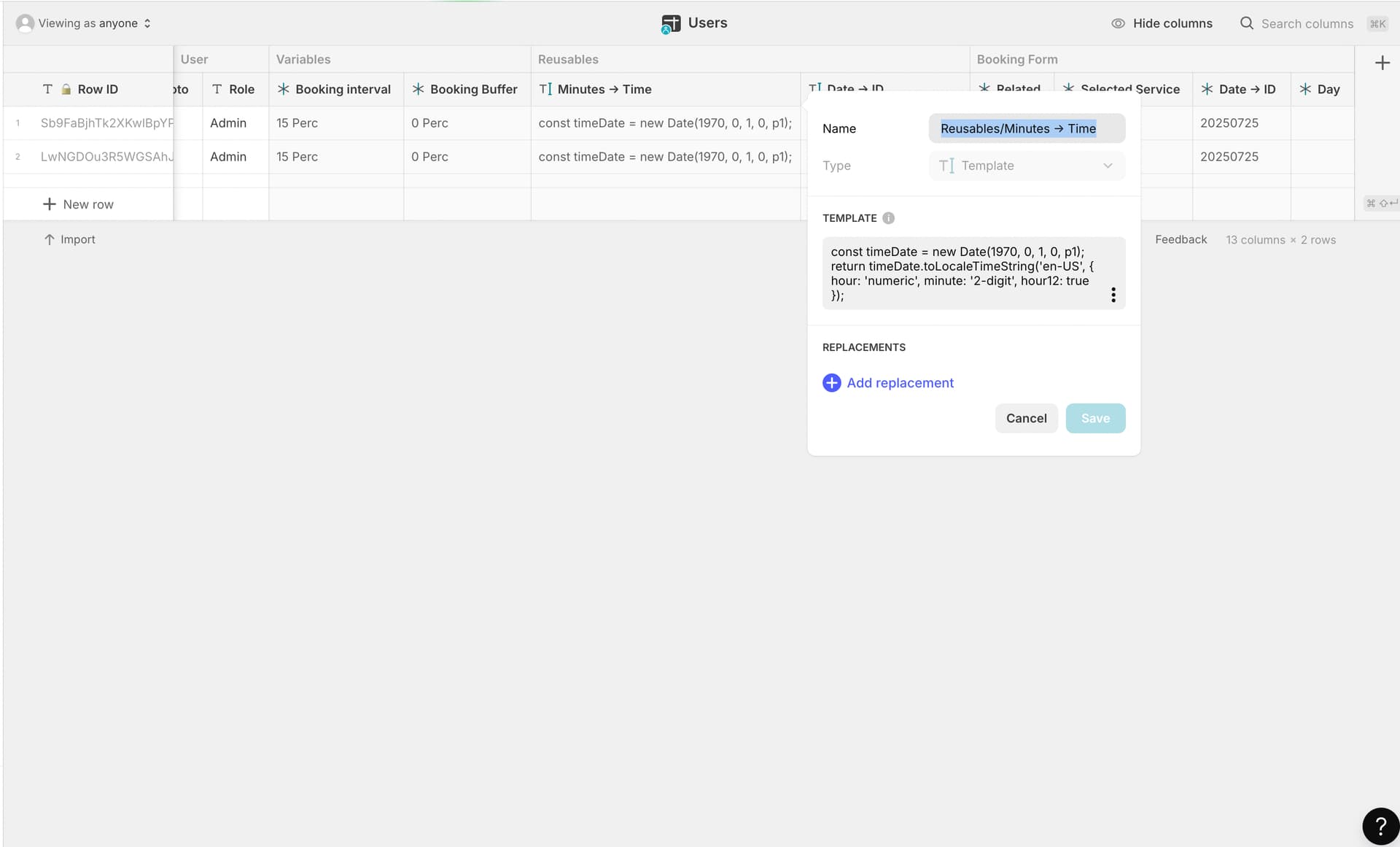Click 0 Perc cell in row 1

click(x=467, y=123)
